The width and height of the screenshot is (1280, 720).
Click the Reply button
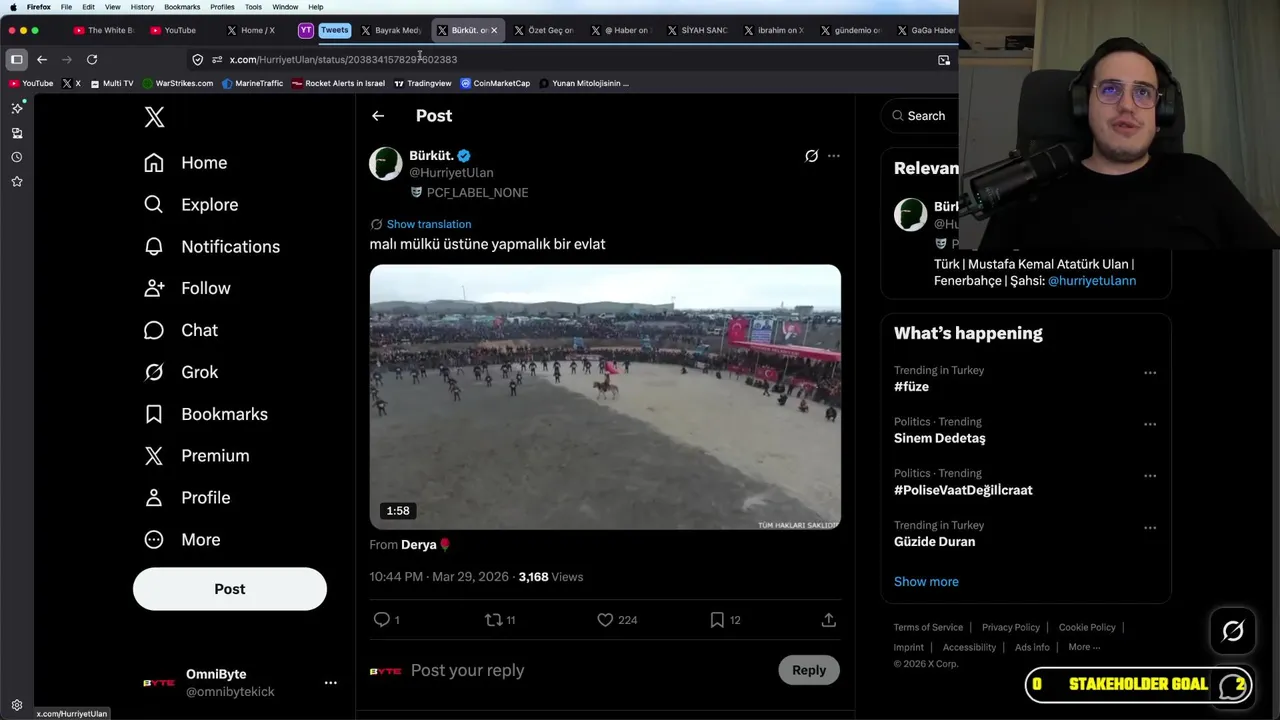[809, 670]
